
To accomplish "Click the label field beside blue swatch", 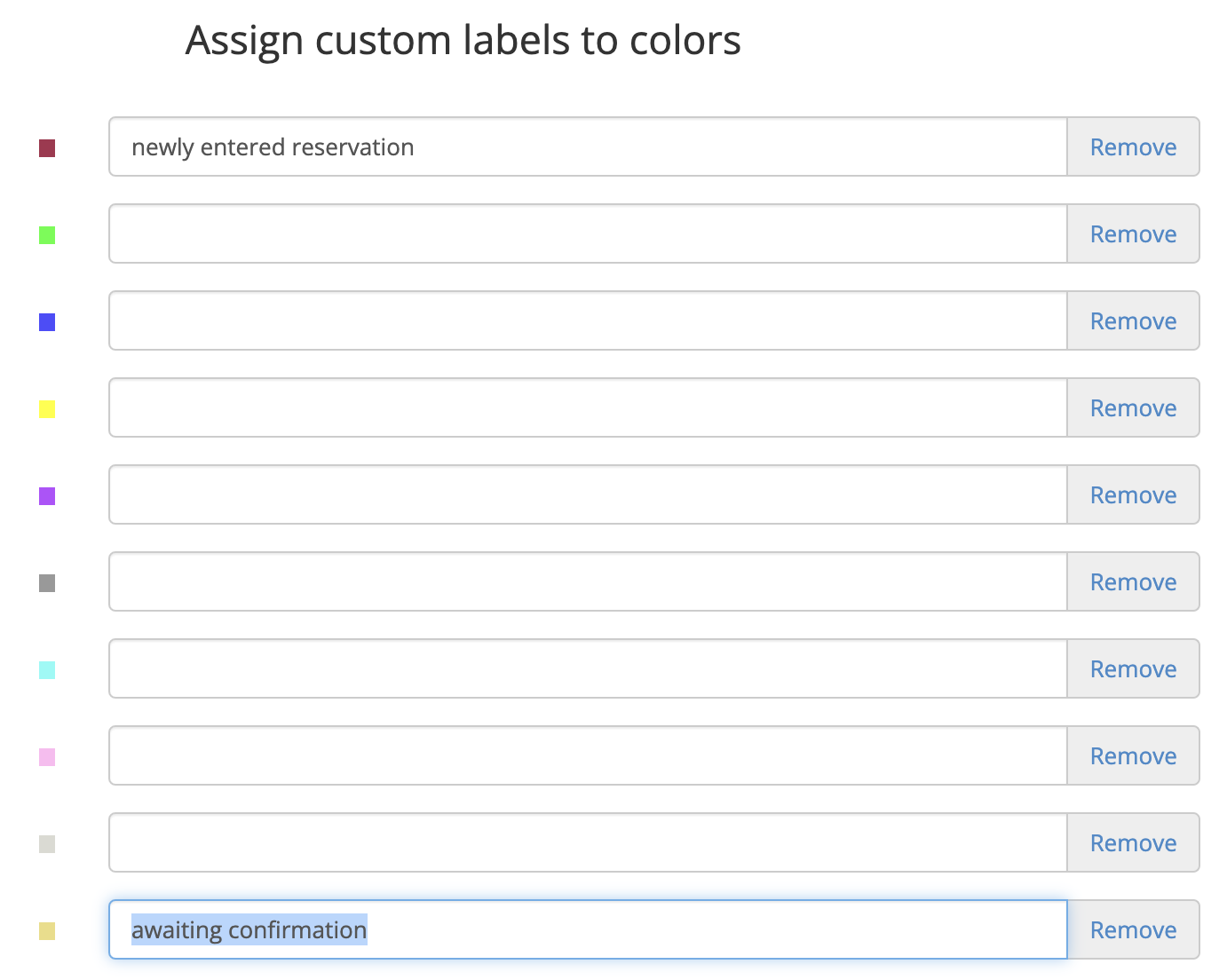I will pyautogui.click(x=587, y=321).
